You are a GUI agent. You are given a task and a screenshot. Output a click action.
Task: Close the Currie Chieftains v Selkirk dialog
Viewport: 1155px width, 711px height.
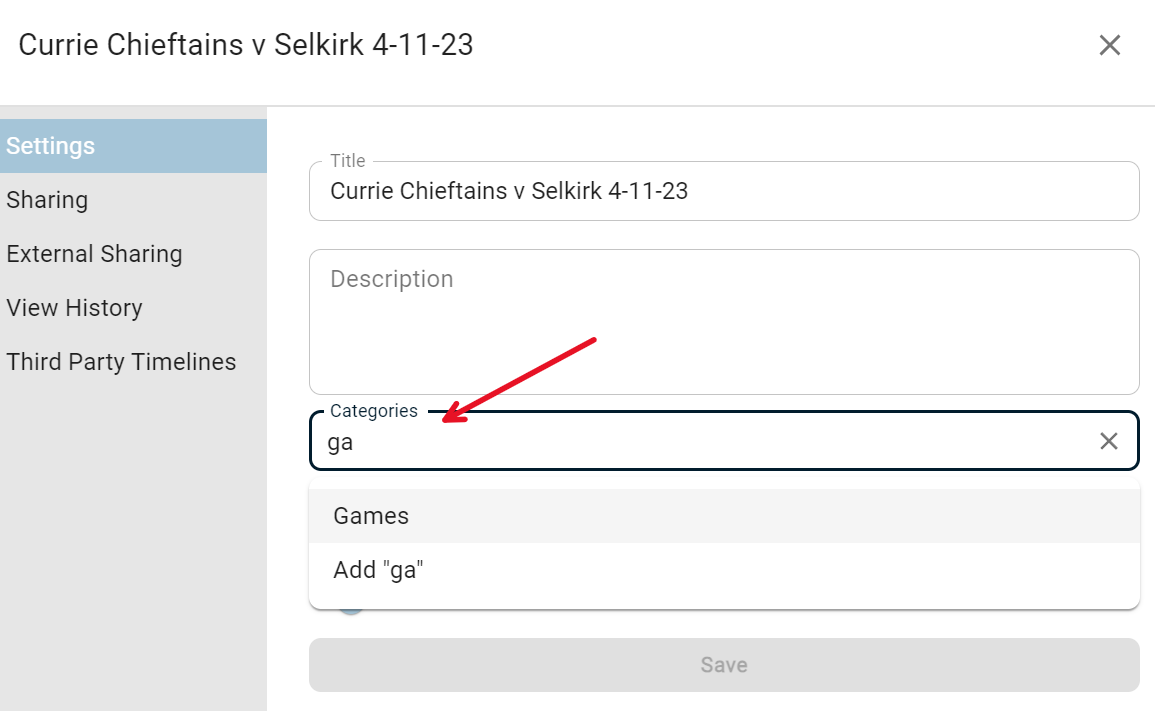click(x=1109, y=45)
